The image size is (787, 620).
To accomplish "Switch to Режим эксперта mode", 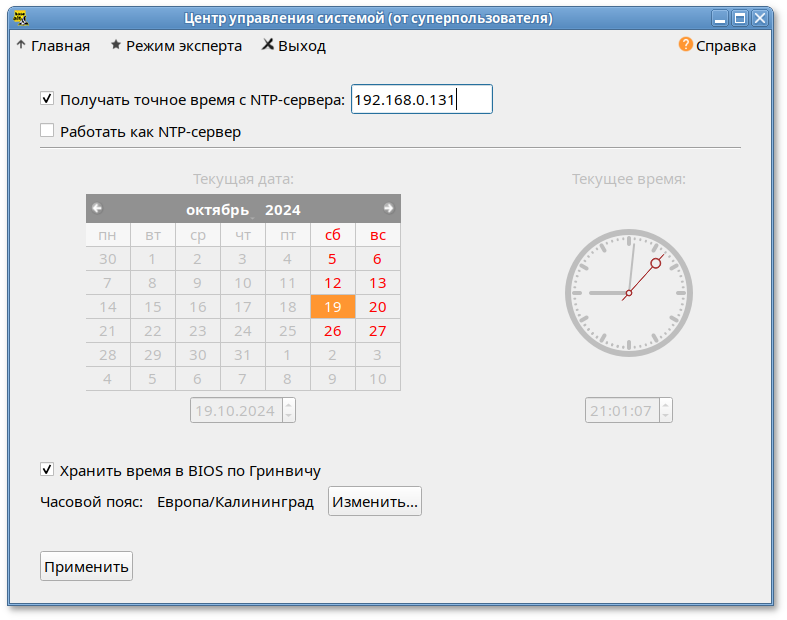I will pyautogui.click(x=176, y=46).
